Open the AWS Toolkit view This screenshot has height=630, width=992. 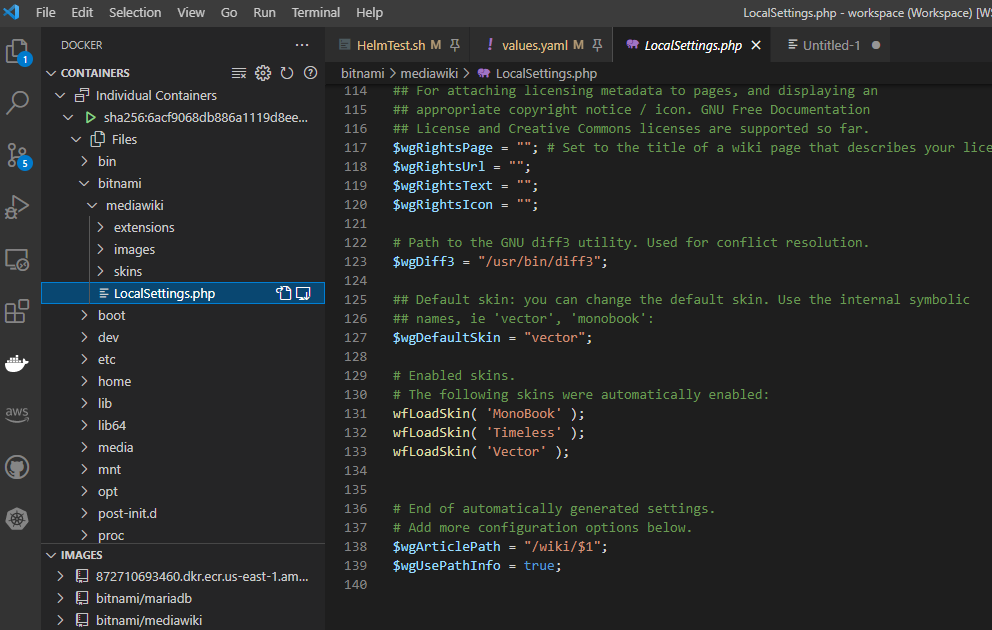pyautogui.click(x=17, y=414)
